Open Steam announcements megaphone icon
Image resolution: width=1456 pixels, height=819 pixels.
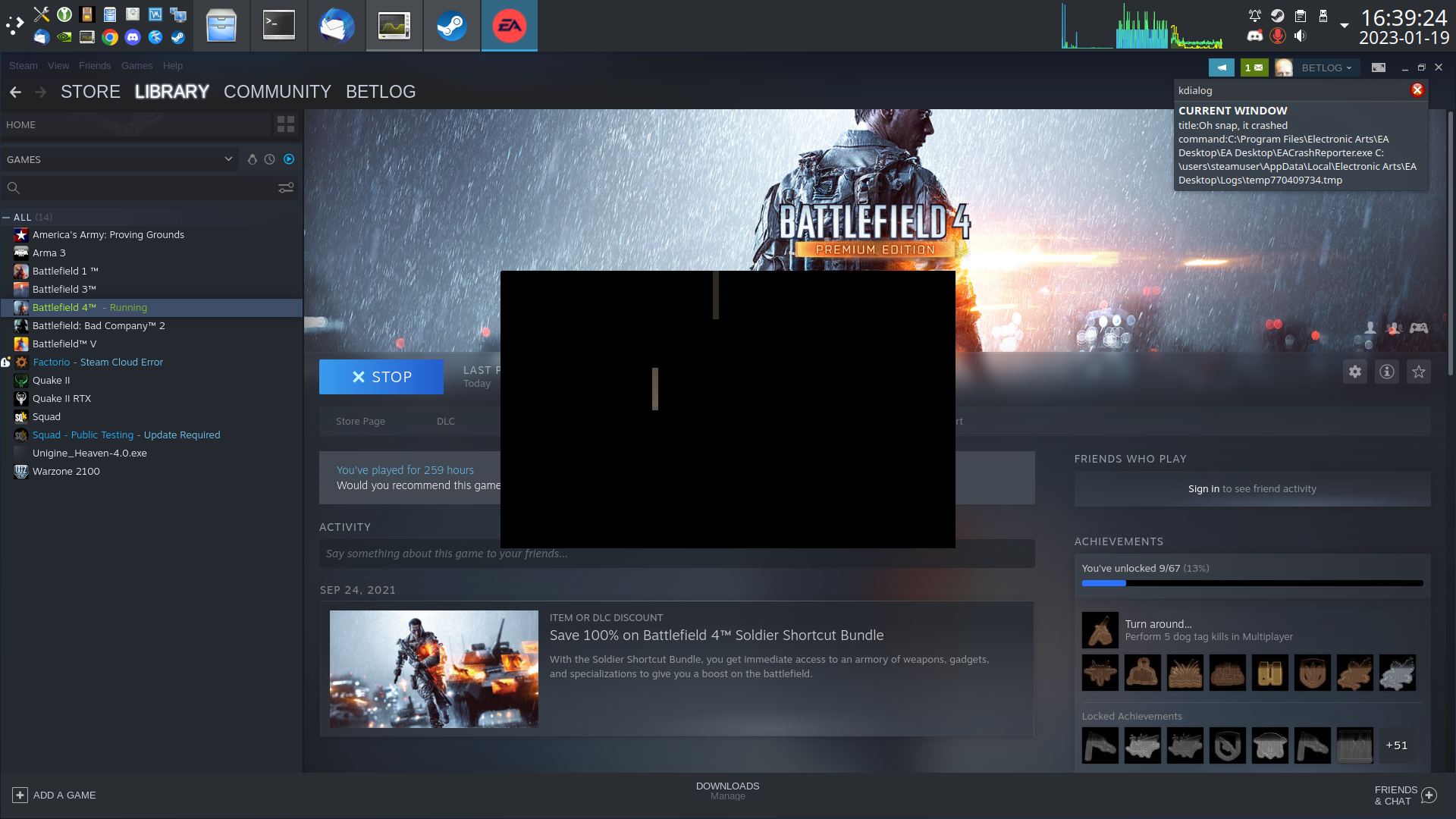pyautogui.click(x=1221, y=67)
